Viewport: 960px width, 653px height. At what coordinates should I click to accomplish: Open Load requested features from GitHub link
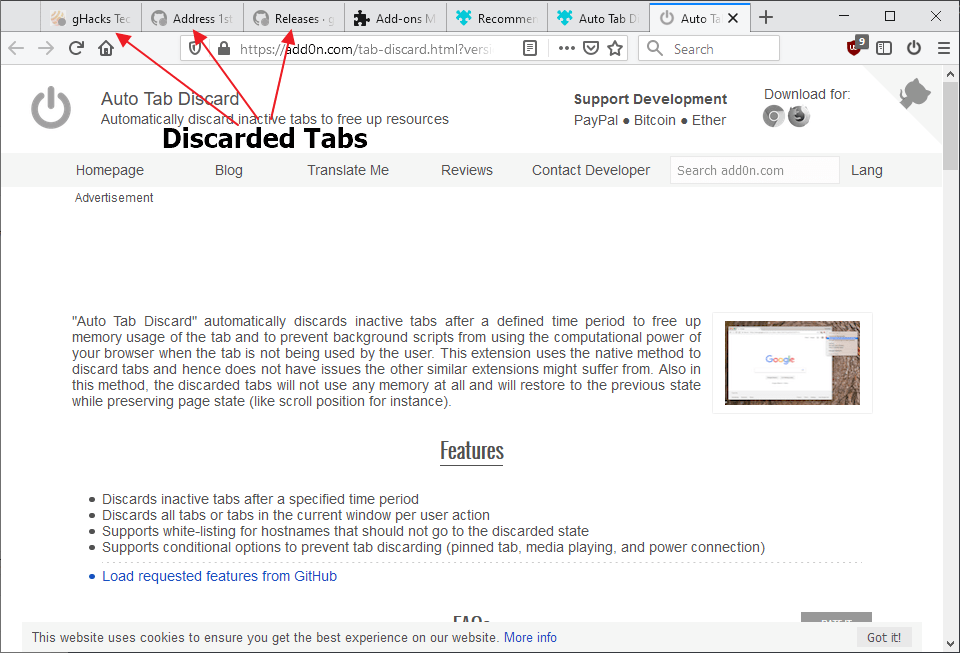tap(219, 576)
